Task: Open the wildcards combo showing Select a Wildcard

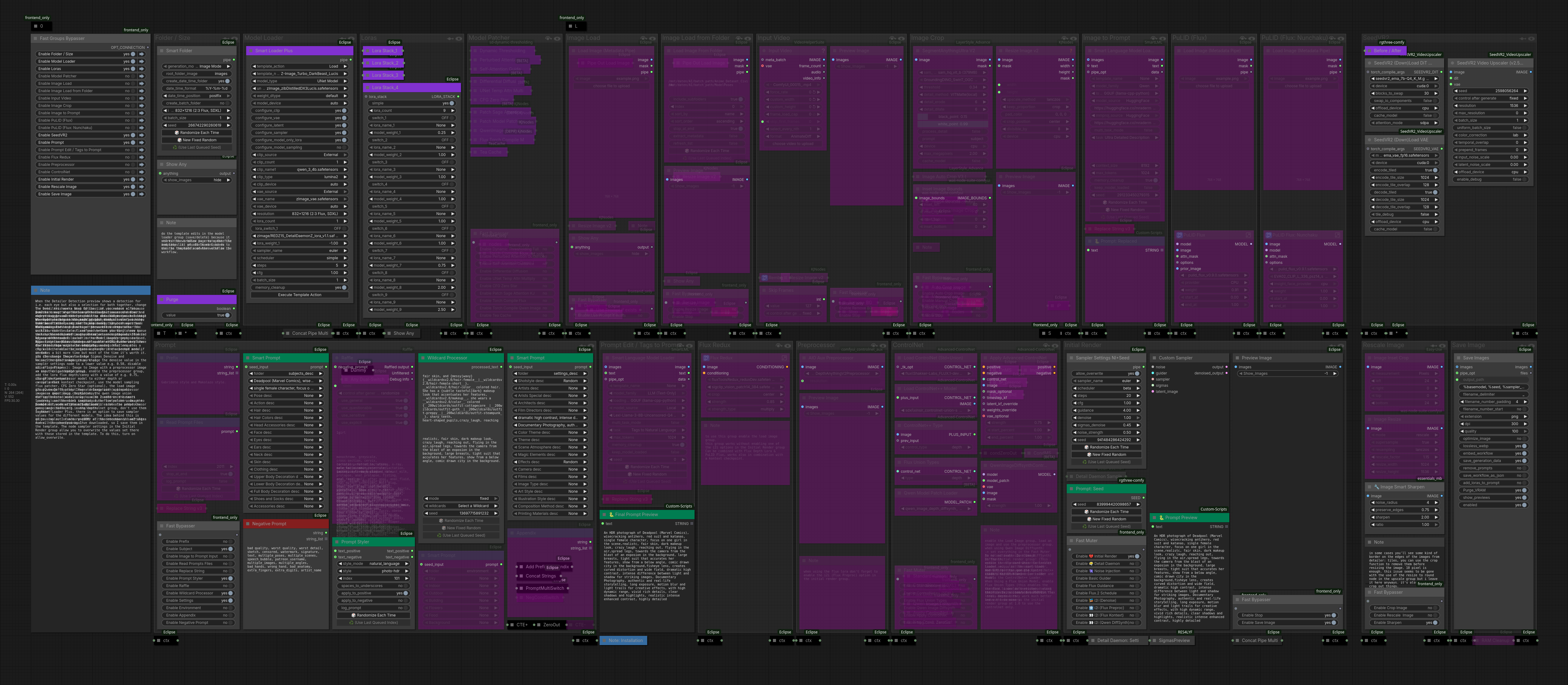Action: pyautogui.click(x=462, y=506)
